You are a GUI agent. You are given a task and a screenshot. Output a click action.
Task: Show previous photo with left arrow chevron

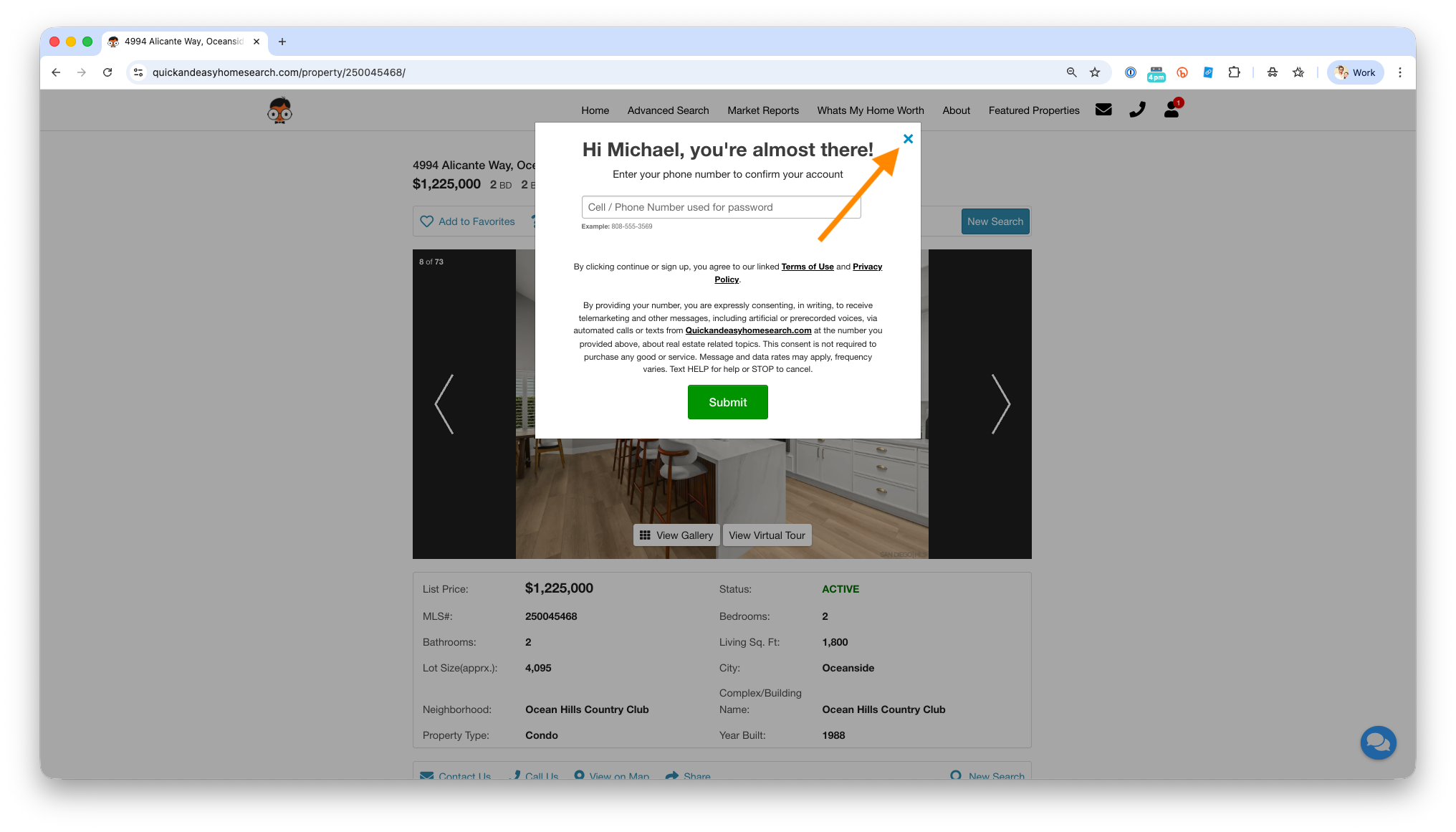pyautogui.click(x=444, y=404)
